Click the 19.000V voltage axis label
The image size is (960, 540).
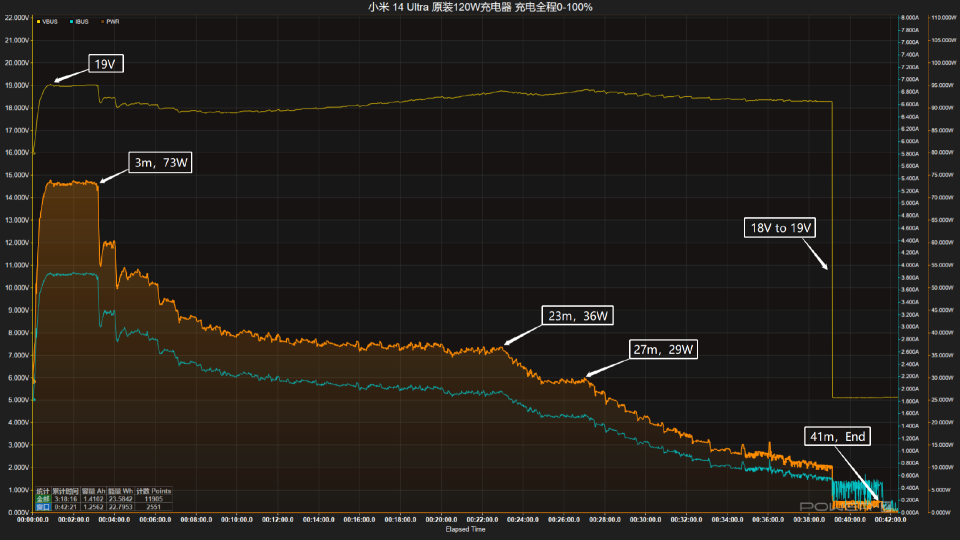(x=17, y=85)
